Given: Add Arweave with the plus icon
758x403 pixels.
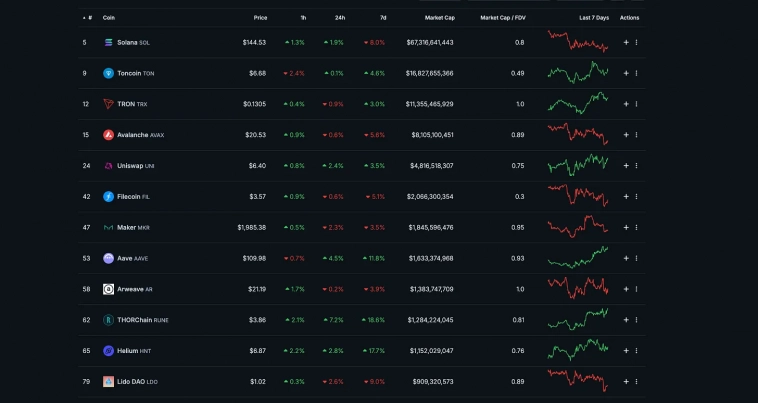Looking at the screenshot, I should coord(626,289).
